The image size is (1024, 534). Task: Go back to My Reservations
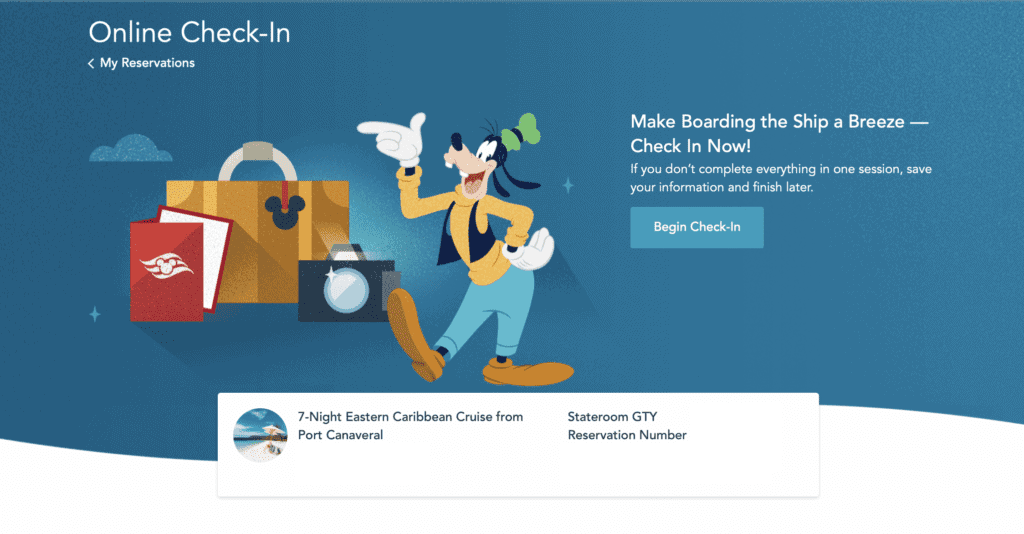point(147,63)
